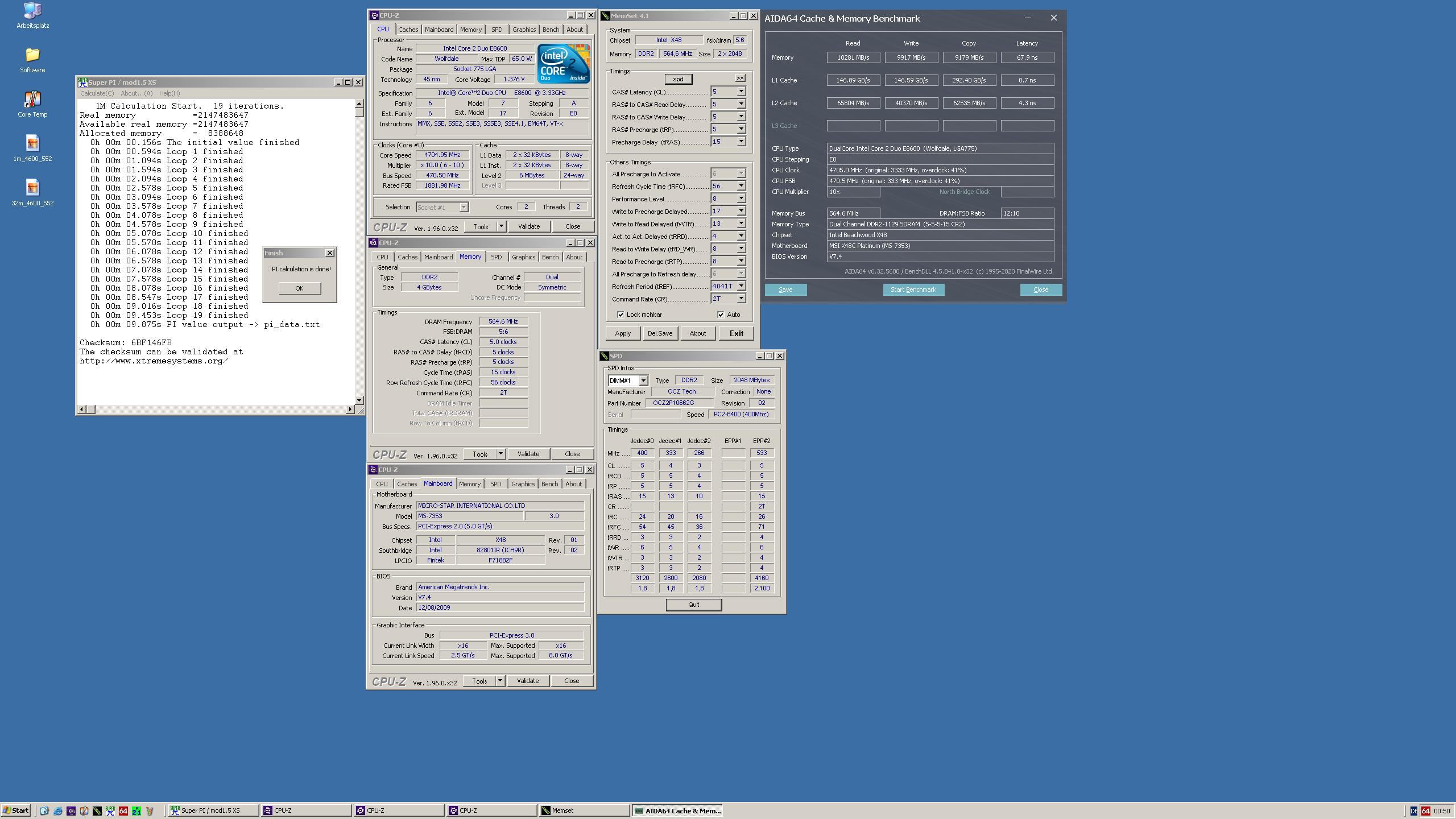Toggle Auto checkbox in MemSet
The image size is (1456, 819).
721,315
